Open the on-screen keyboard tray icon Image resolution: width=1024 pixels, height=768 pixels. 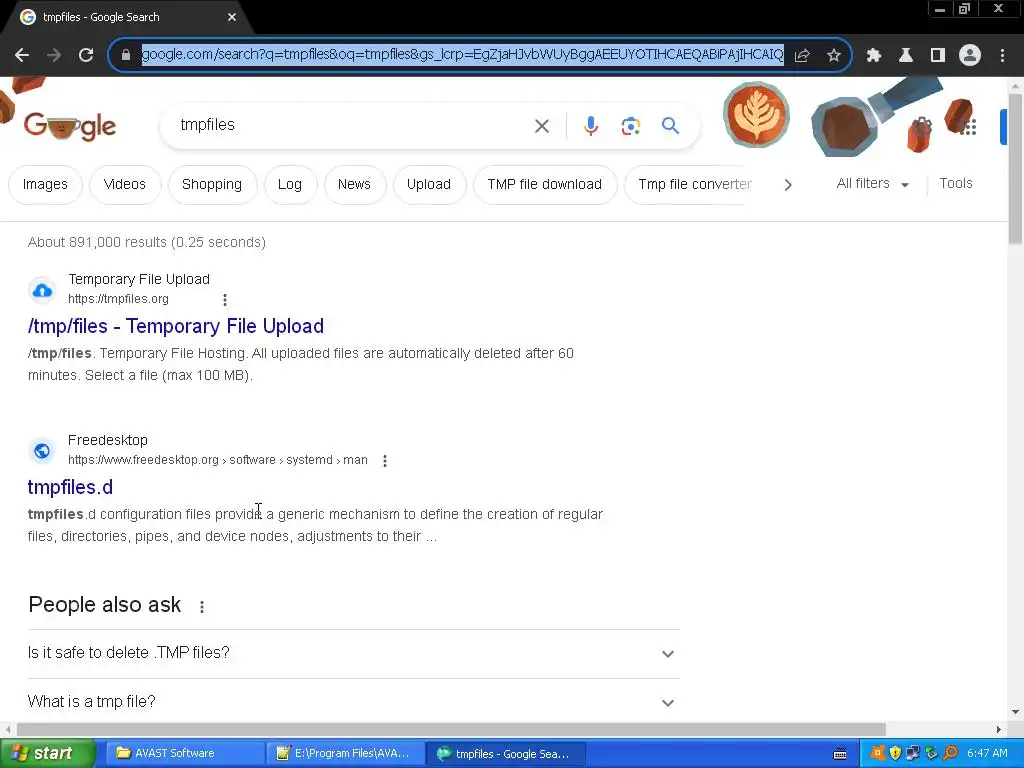click(840, 754)
